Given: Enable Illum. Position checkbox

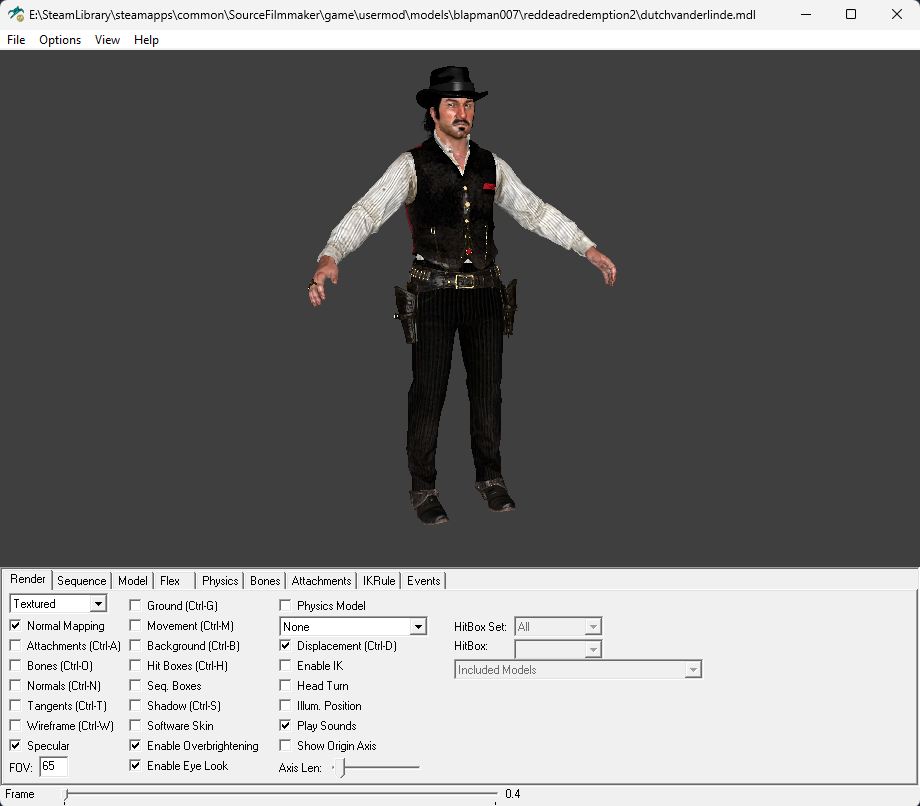Looking at the screenshot, I should [x=285, y=706].
